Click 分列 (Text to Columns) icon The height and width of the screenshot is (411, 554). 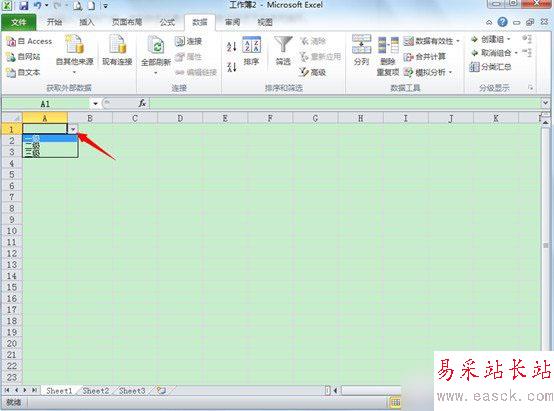[x=361, y=45]
